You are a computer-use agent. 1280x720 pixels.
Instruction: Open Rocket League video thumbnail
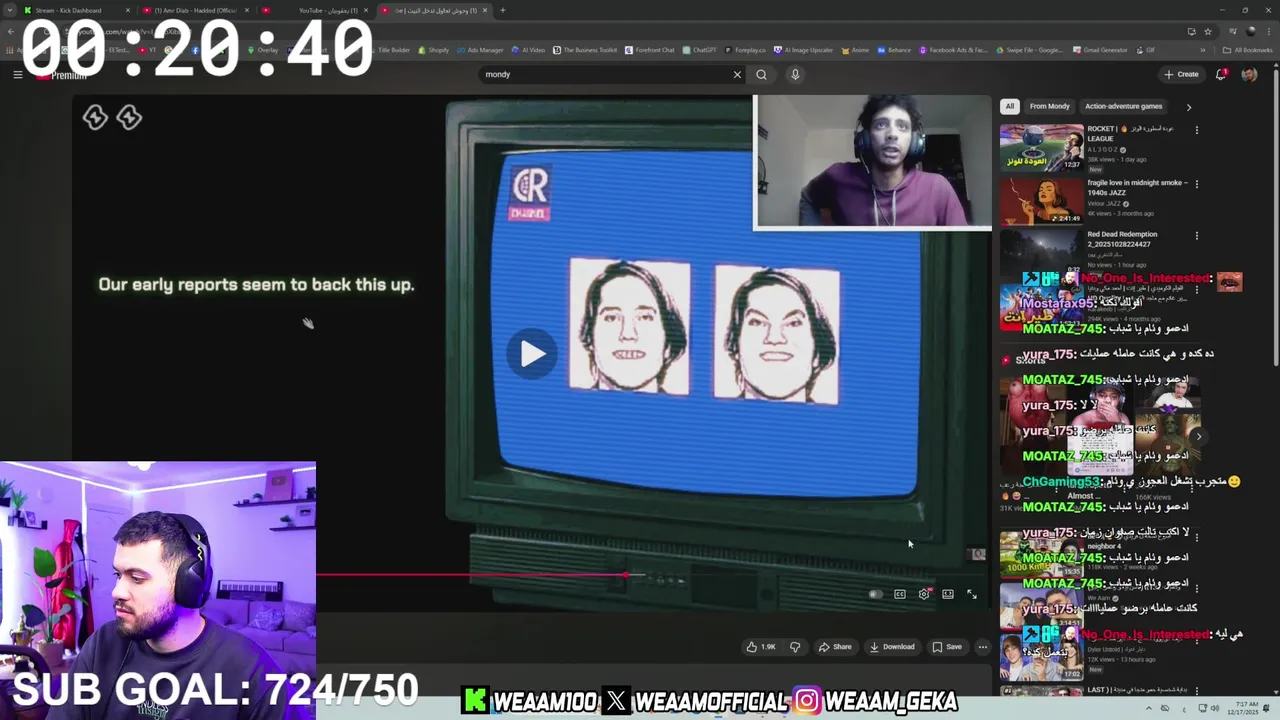click(1041, 147)
